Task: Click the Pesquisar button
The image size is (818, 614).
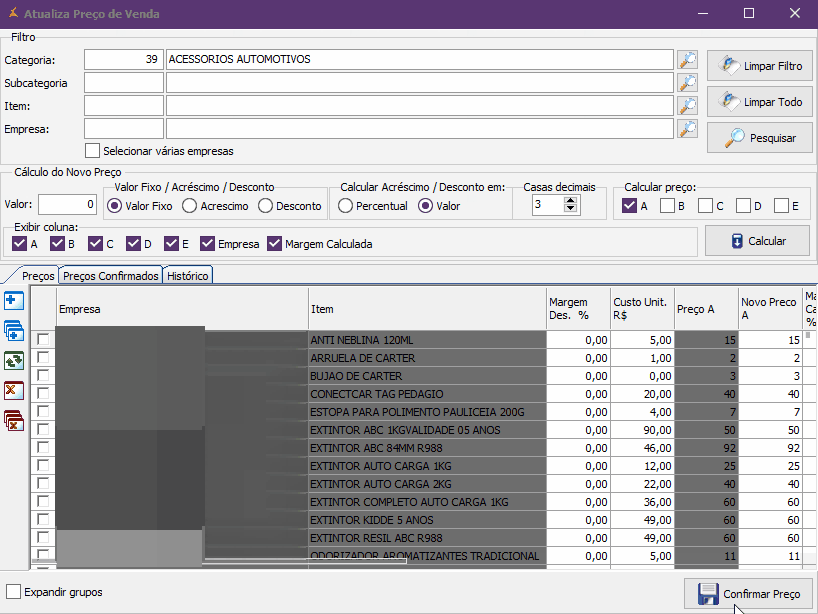Action: click(760, 138)
